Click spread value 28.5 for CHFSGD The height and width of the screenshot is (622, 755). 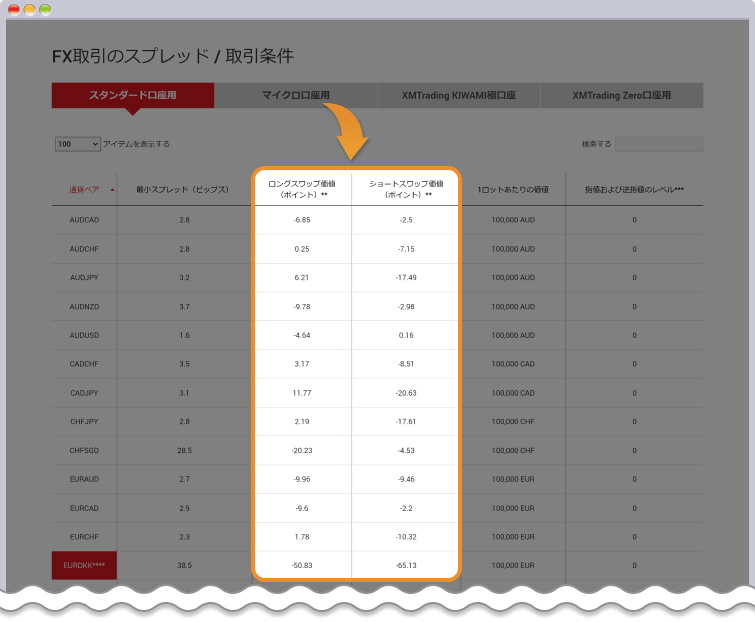[x=184, y=451]
